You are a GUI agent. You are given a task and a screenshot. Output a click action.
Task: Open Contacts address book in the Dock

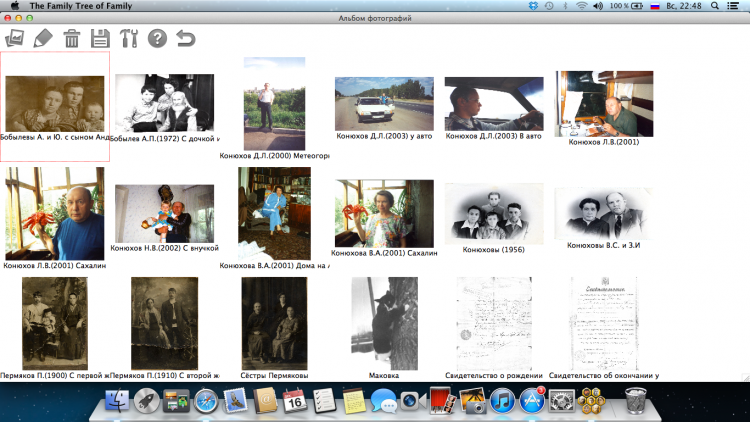[x=265, y=401]
